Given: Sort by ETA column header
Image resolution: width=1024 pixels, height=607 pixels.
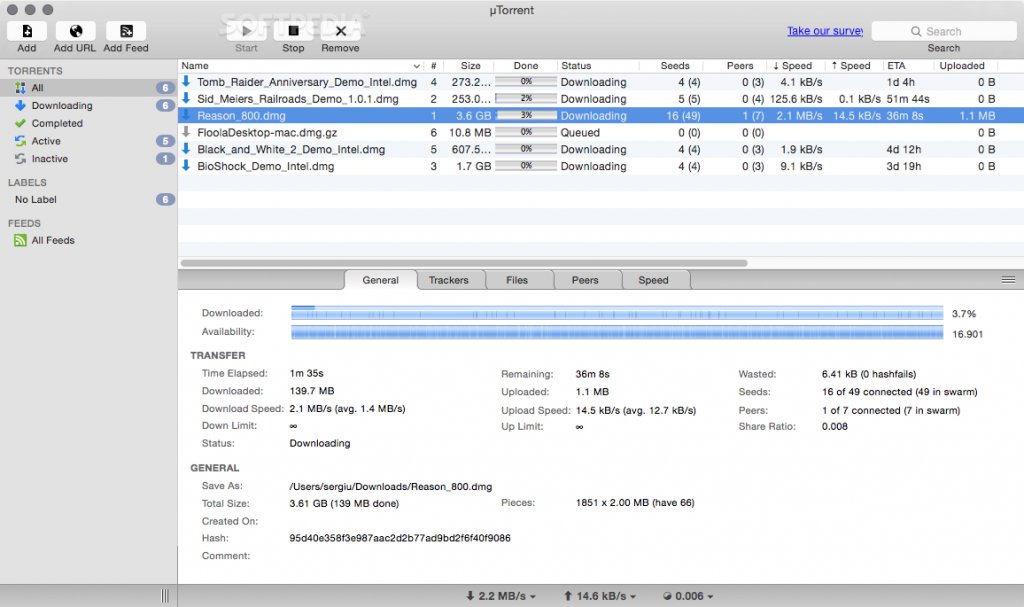Looking at the screenshot, I should (907, 65).
